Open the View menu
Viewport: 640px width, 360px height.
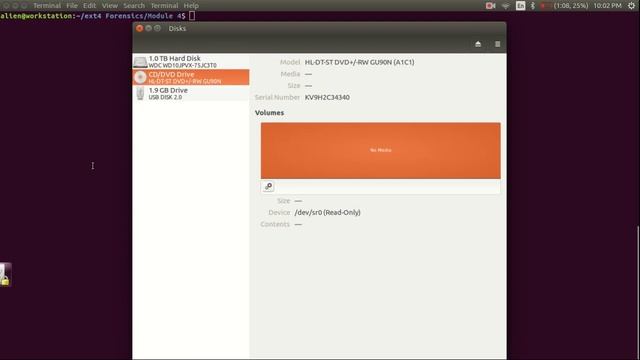(x=109, y=6)
